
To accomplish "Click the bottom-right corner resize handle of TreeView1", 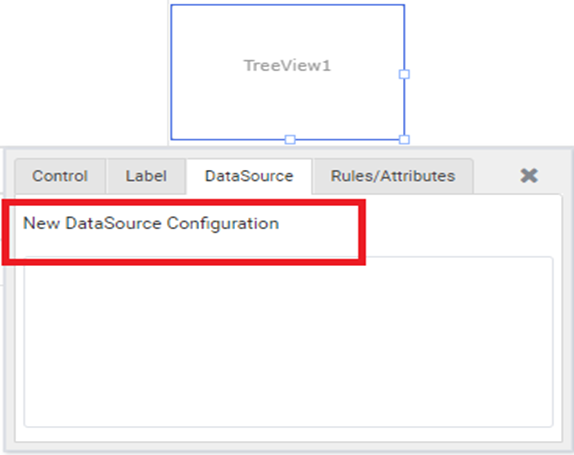I will 404,139.
